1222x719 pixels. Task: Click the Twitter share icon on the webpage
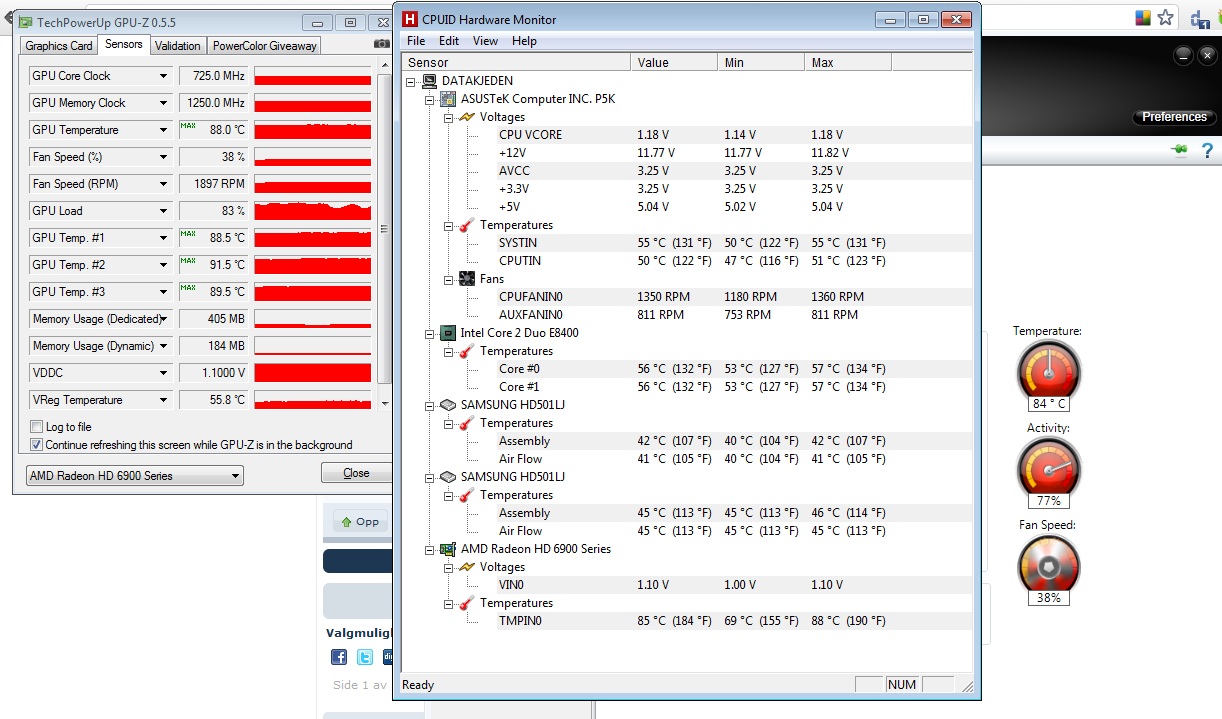[x=365, y=657]
